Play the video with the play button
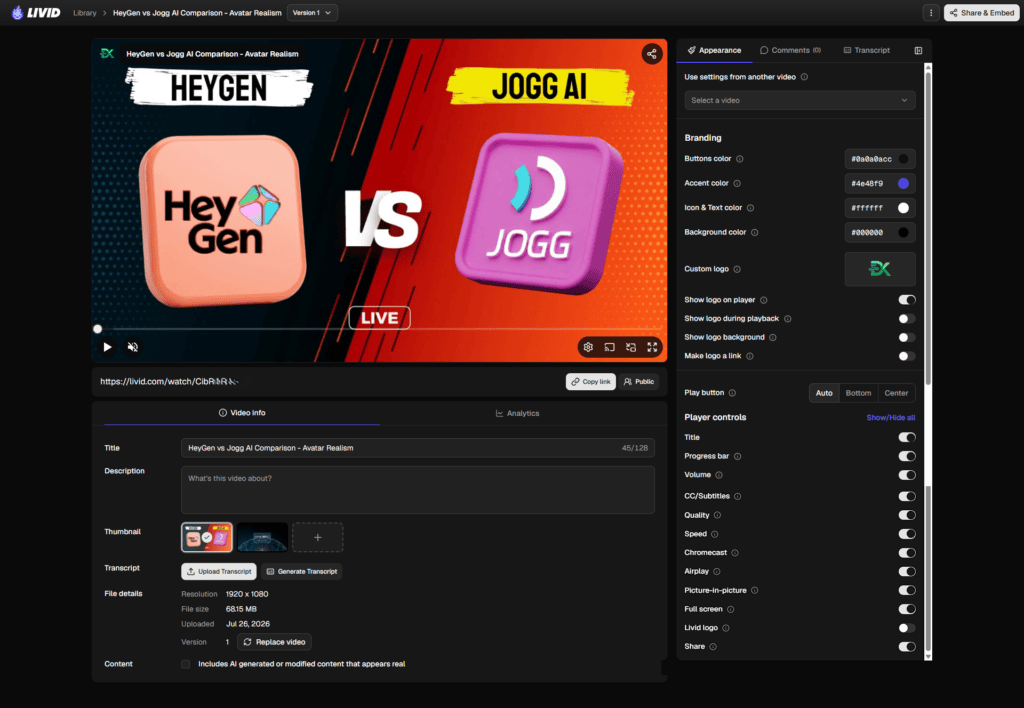 point(107,347)
